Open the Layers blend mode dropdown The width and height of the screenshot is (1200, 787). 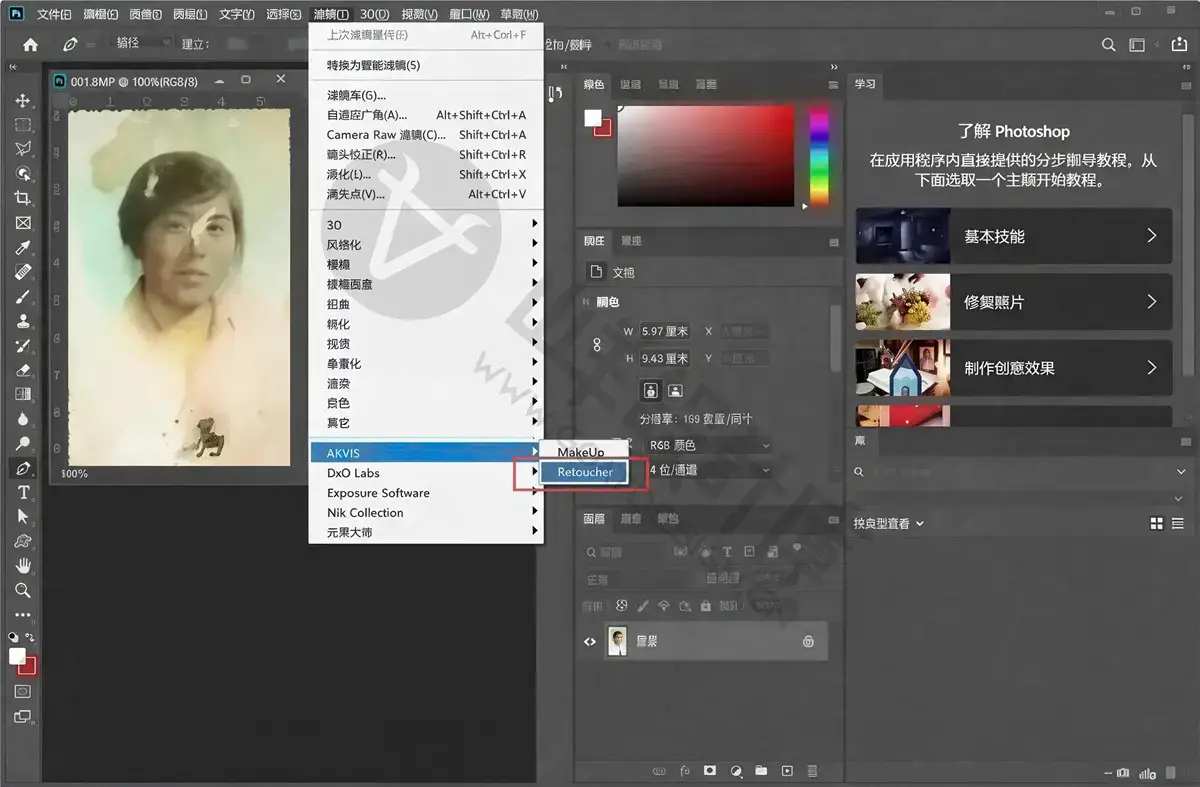(640, 580)
